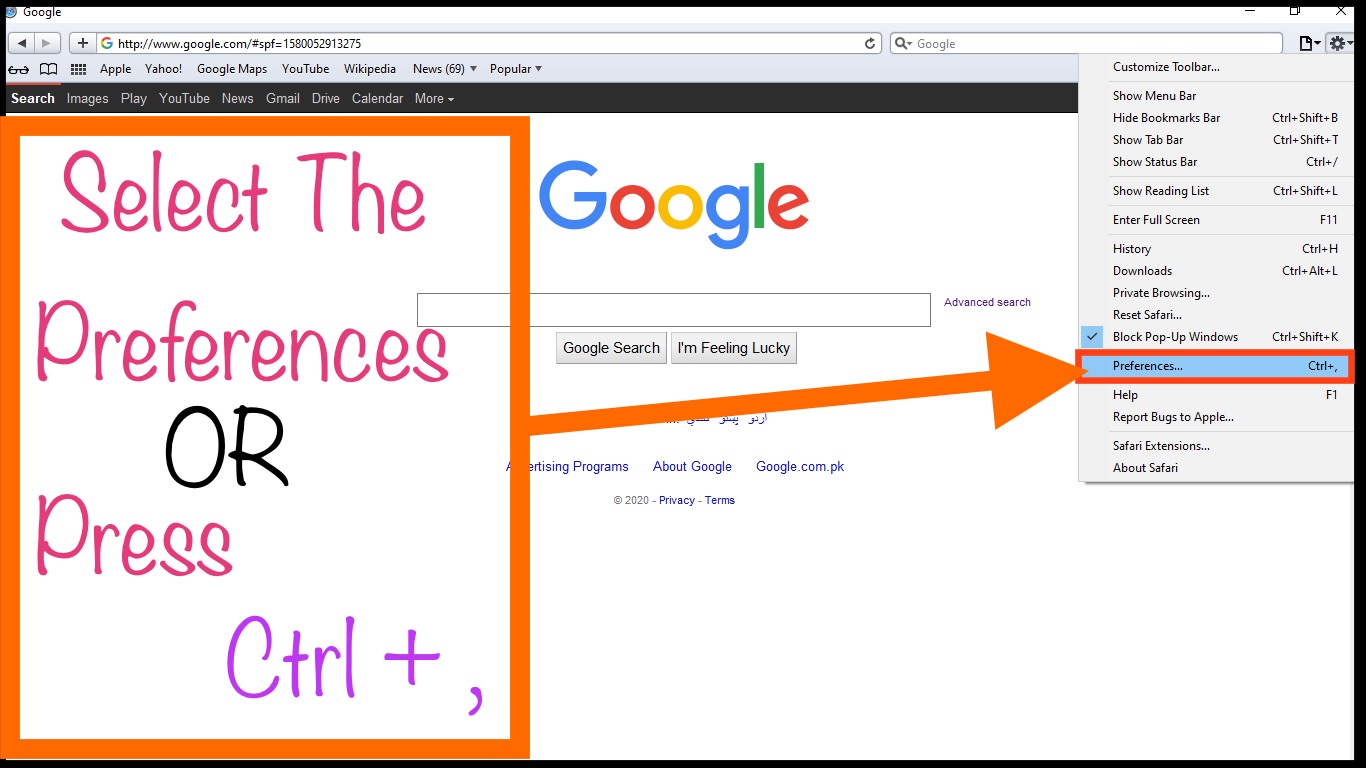The width and height of the screenshot is (1366, 768).
Task: Click the Google favicon in address bar
Action: [x=107, y=44]
